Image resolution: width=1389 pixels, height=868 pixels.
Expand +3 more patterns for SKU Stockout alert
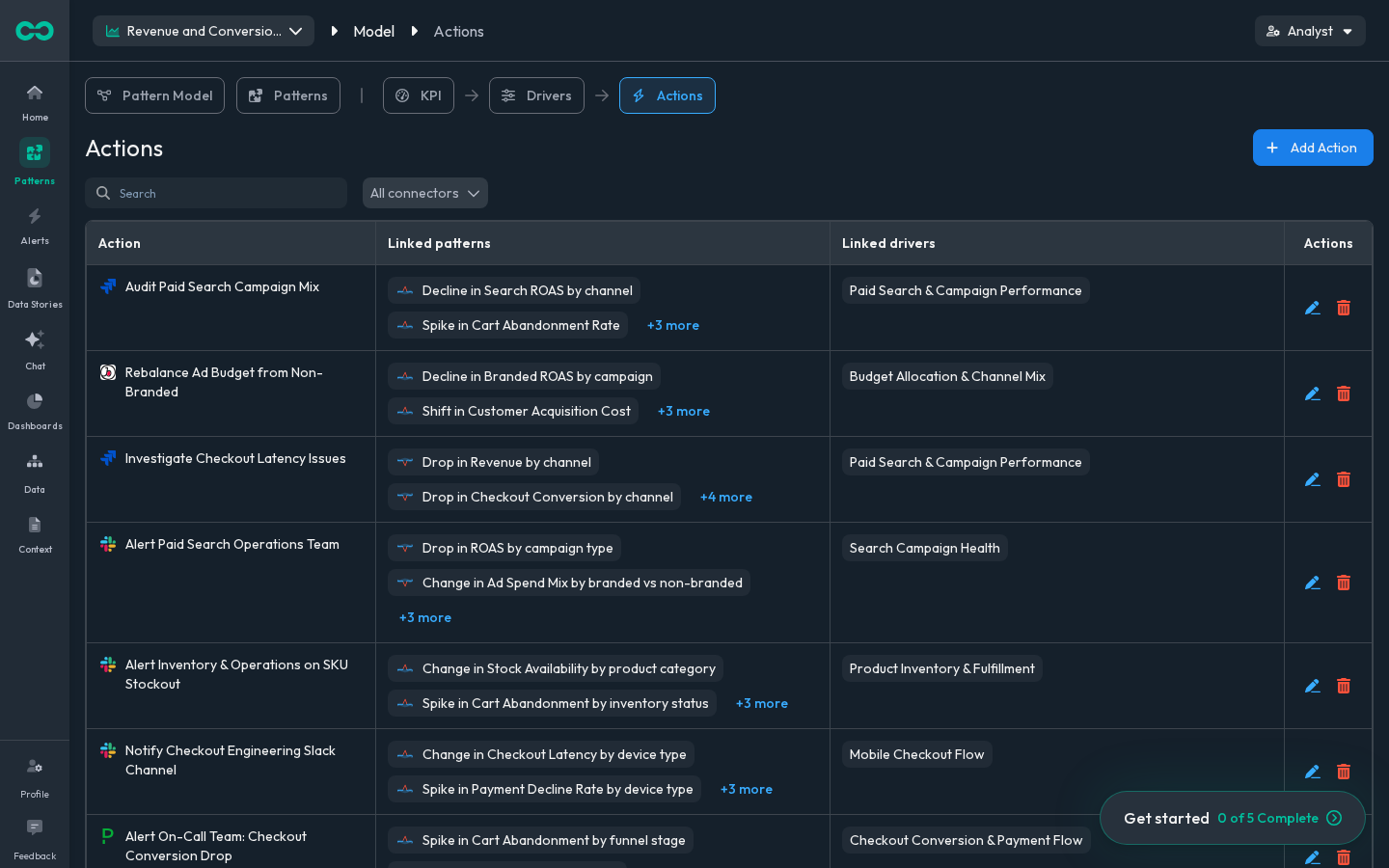click(x=762, y=703)
